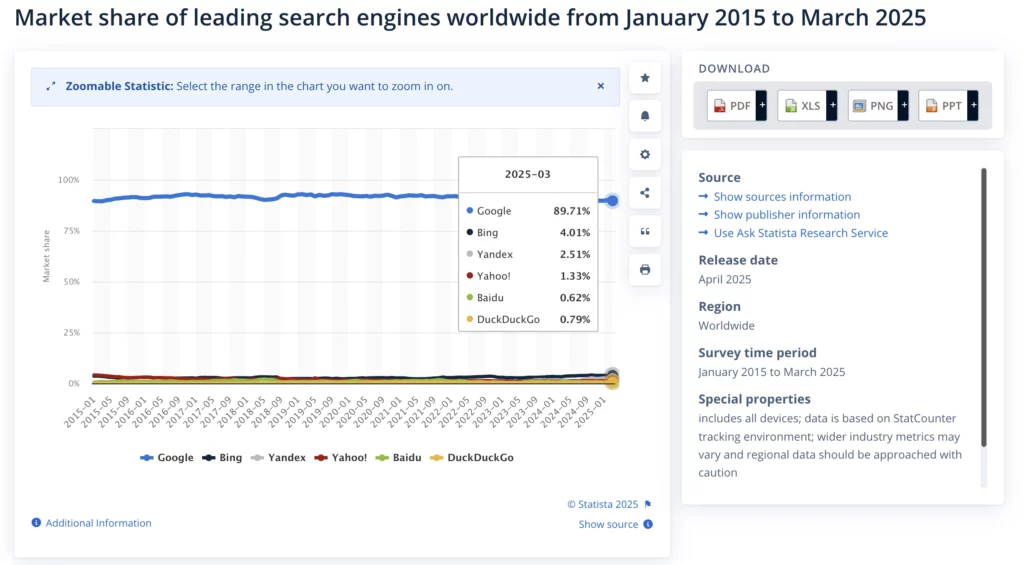The image size is (1024, 565).
Task: Click the quotation citation icon
Action: tap(645, 231)
